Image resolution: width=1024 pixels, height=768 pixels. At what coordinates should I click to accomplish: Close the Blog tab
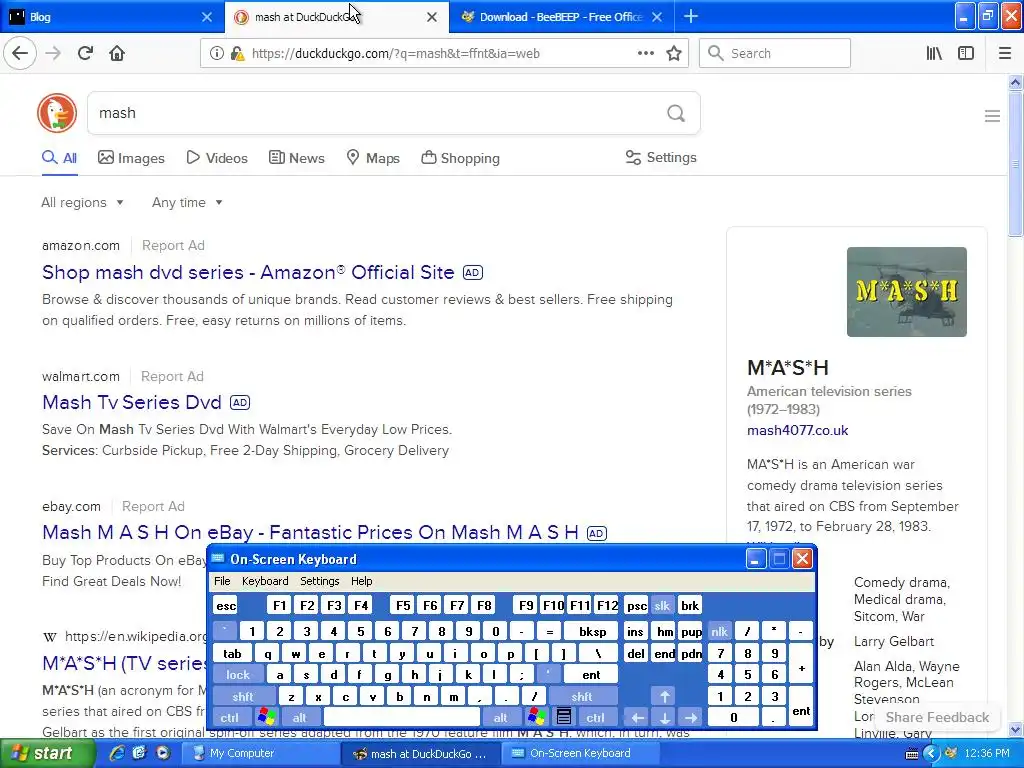(206, 17)
